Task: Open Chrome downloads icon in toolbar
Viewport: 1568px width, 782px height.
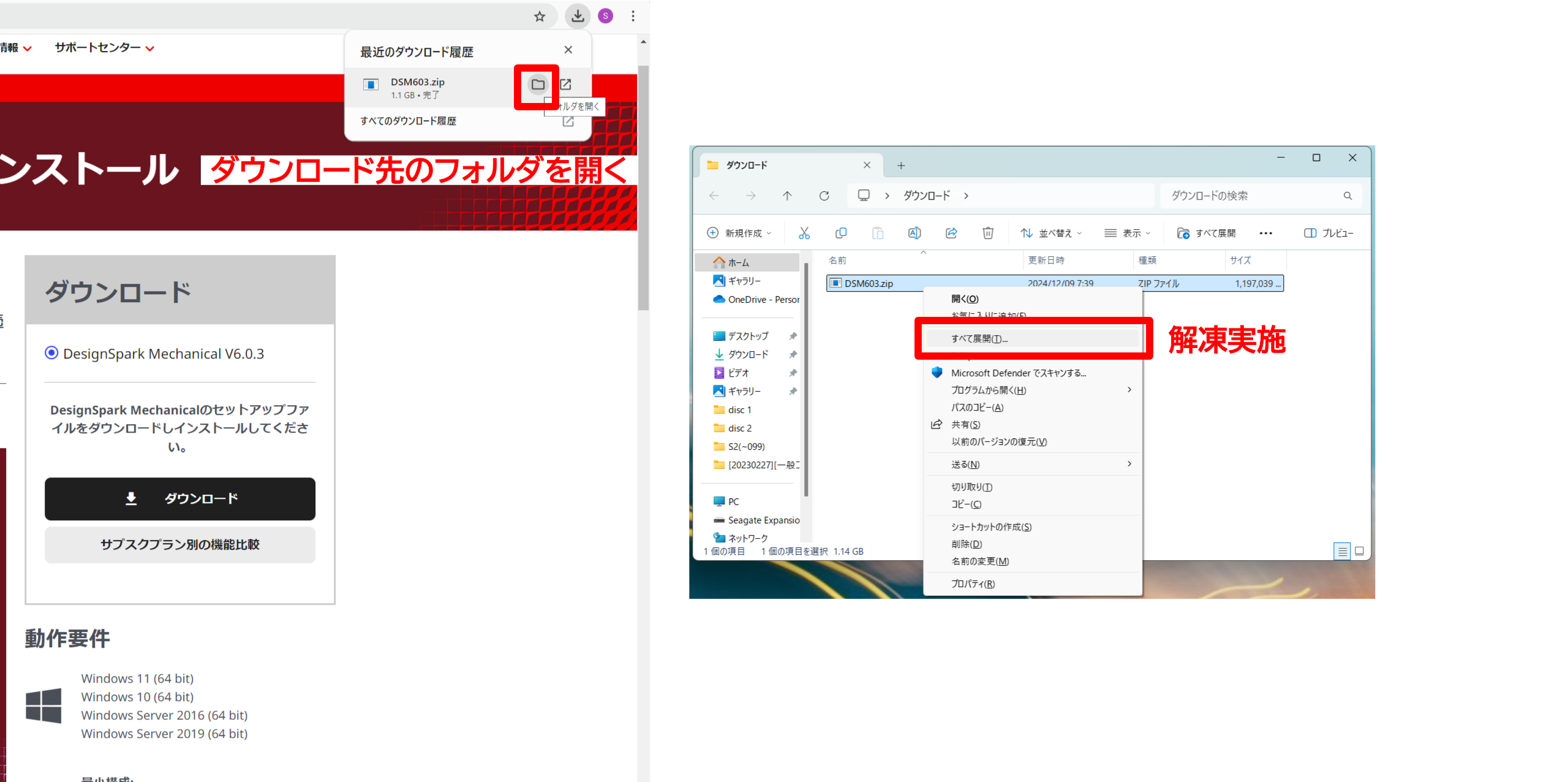Action: click(577, 17)
